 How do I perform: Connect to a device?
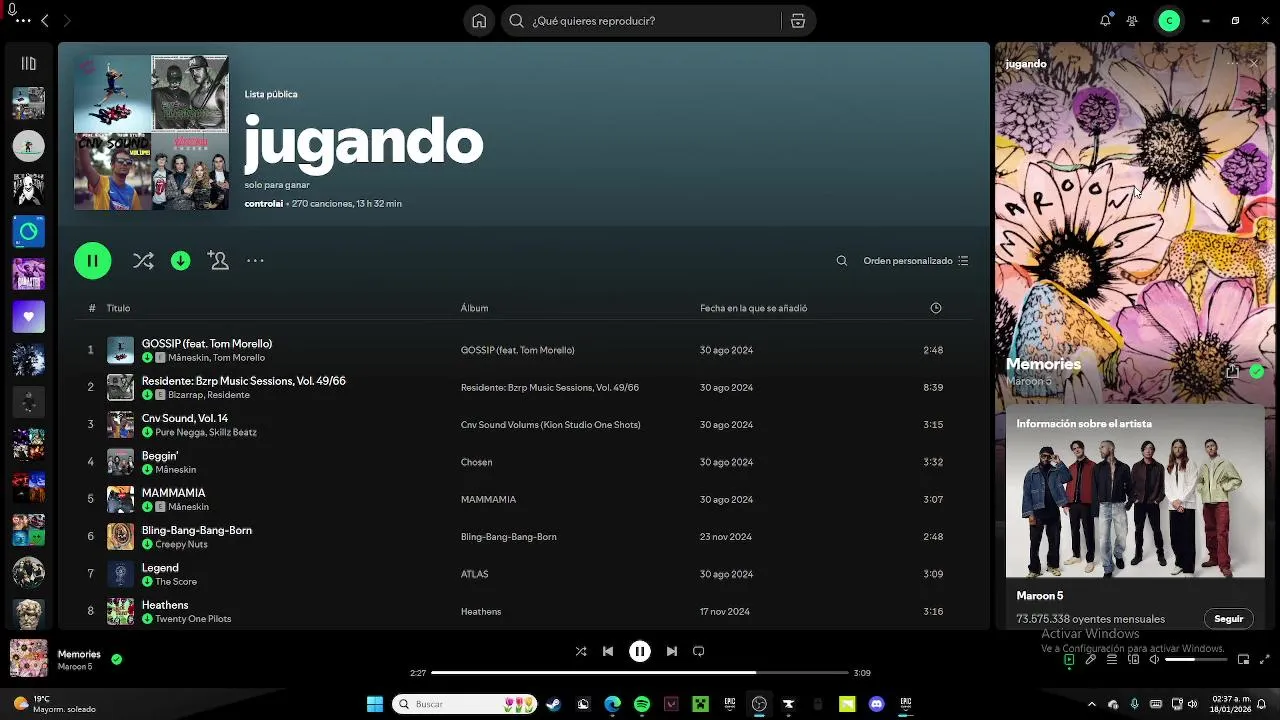(1134, 660)
